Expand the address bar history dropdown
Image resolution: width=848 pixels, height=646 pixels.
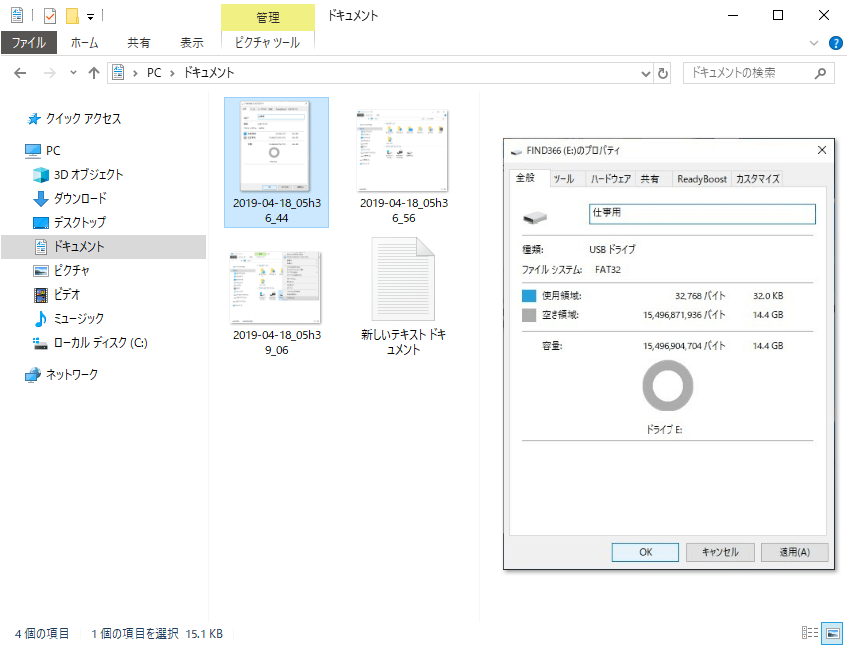pos(645,73)
